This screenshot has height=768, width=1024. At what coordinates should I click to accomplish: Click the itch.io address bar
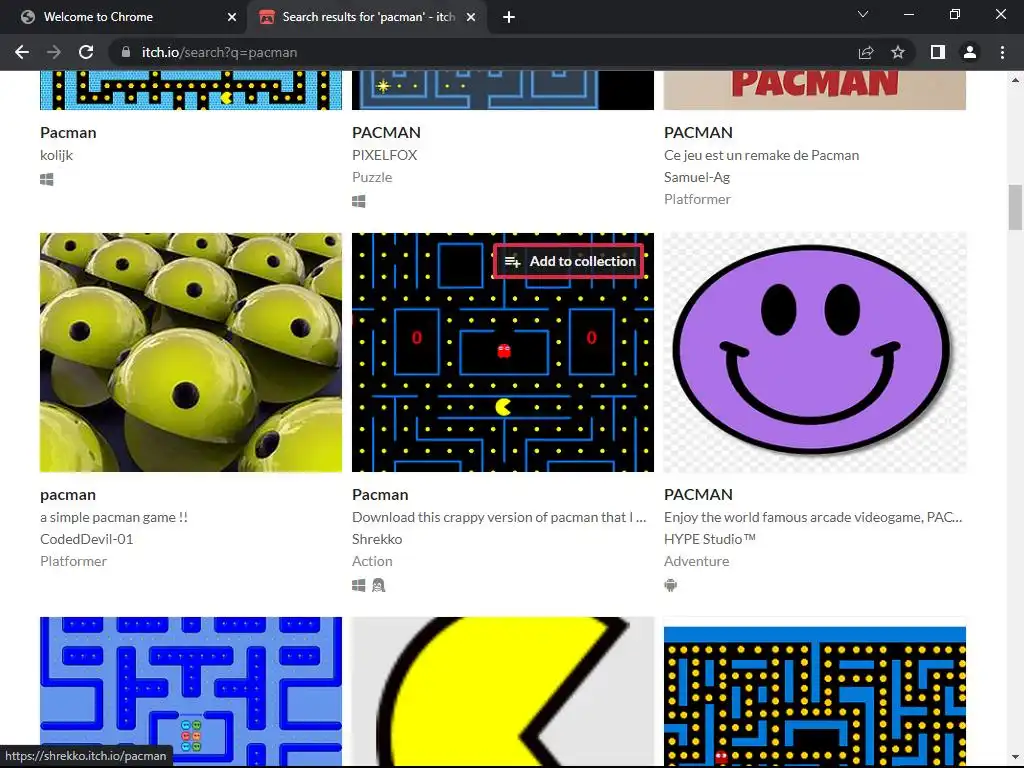pyautogui.click(x=483, y=52)
